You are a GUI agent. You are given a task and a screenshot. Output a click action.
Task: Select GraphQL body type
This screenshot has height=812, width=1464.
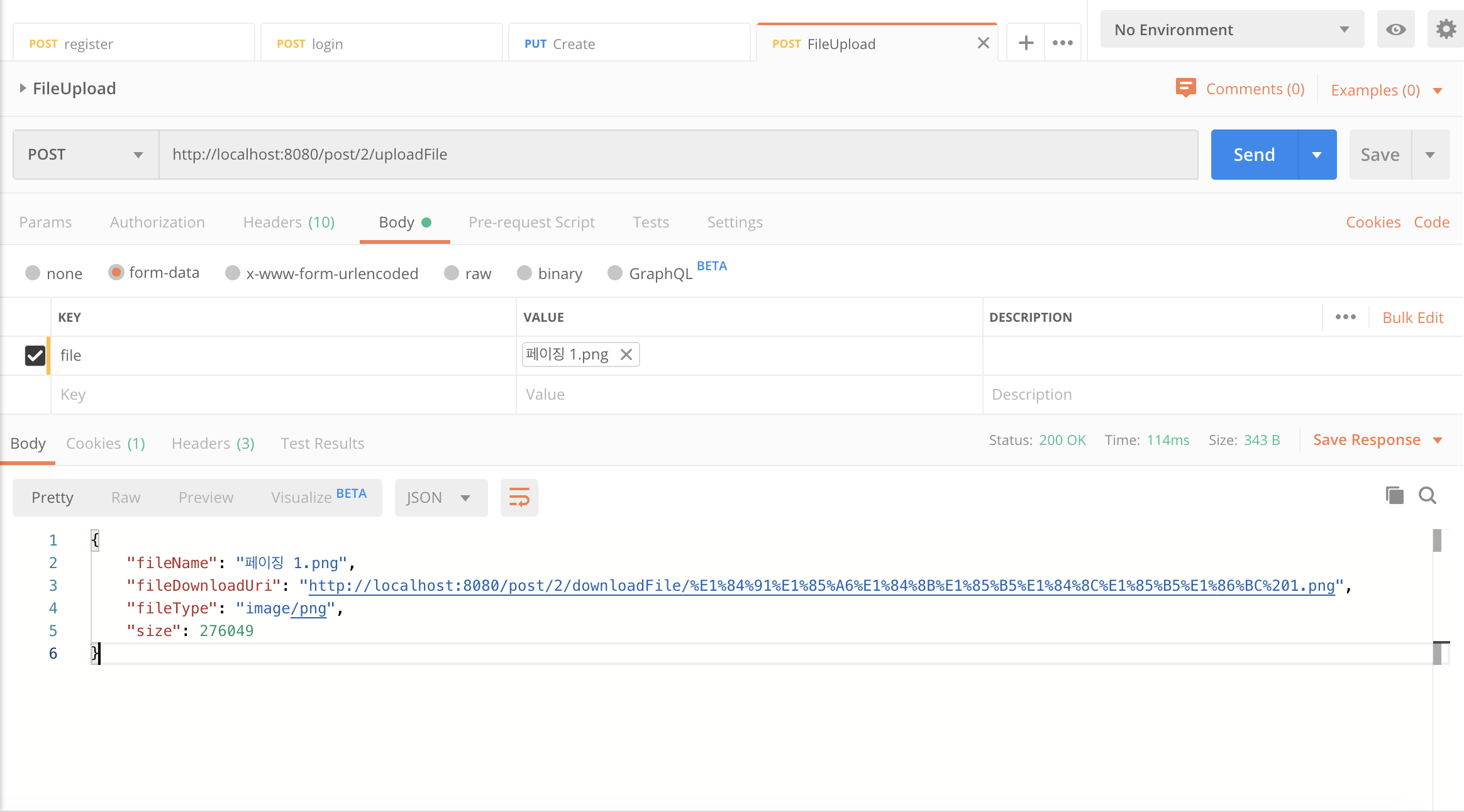click(615, 273)
